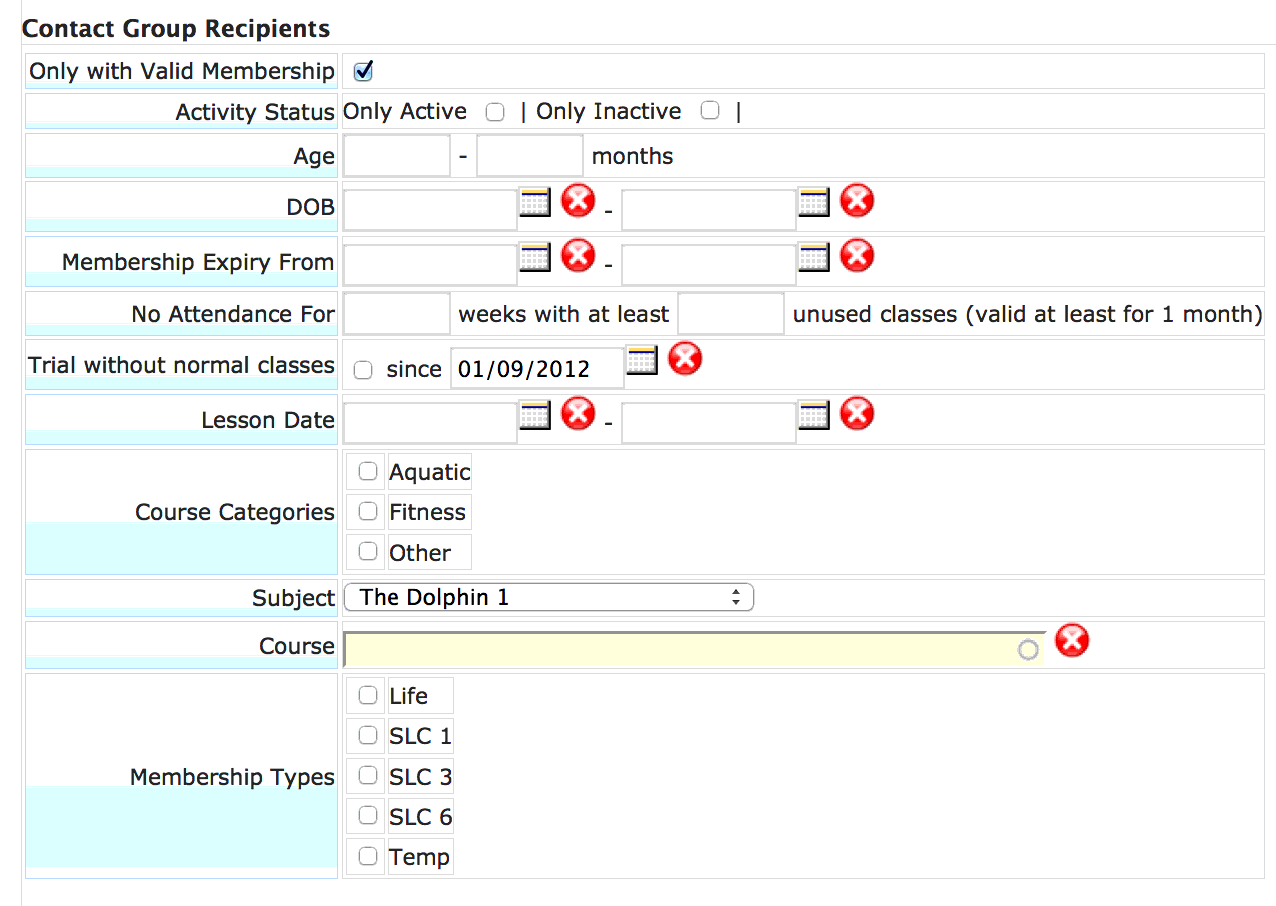Clear the Course field
Screen dimensions: 1276x906
[x=1072, y=641]
